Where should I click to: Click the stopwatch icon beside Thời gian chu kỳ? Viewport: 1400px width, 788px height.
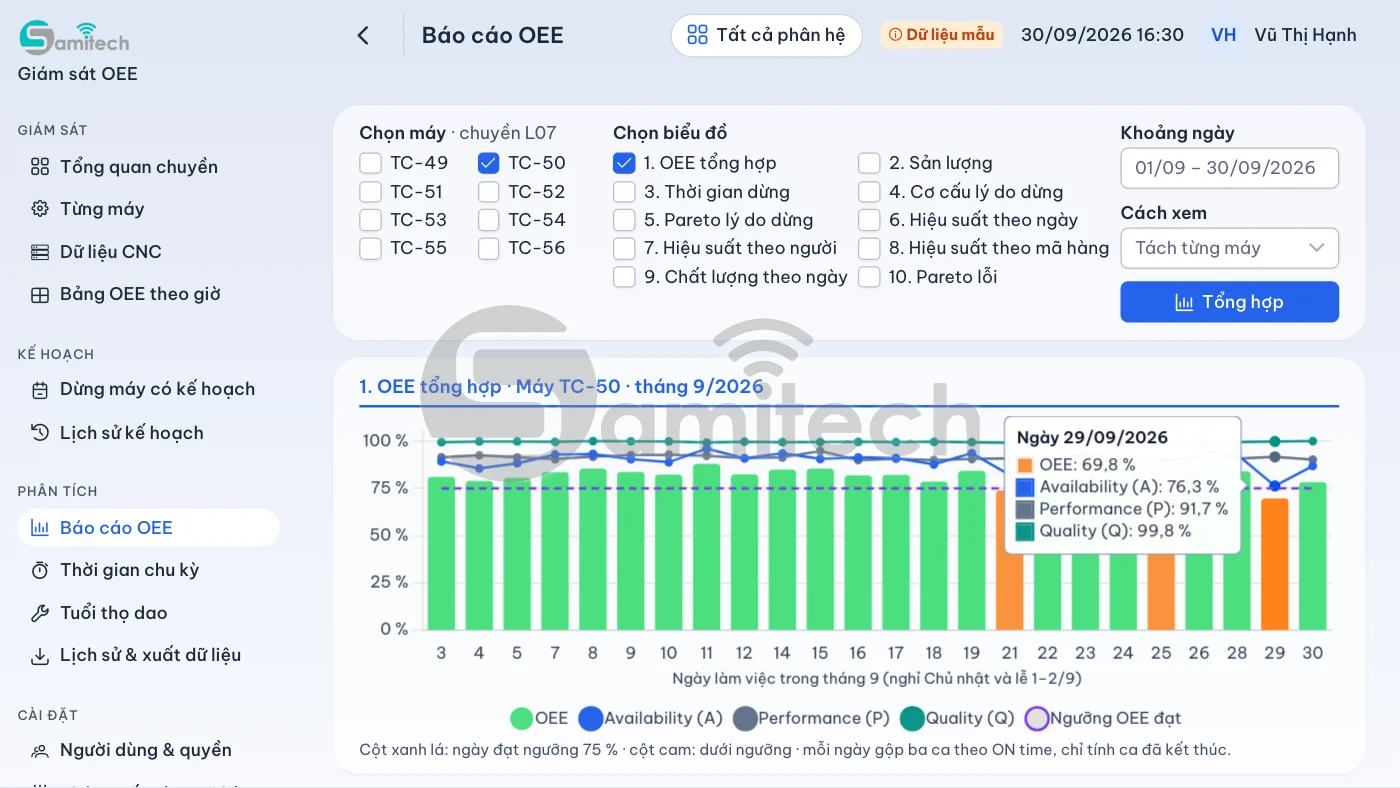[40, 571]
